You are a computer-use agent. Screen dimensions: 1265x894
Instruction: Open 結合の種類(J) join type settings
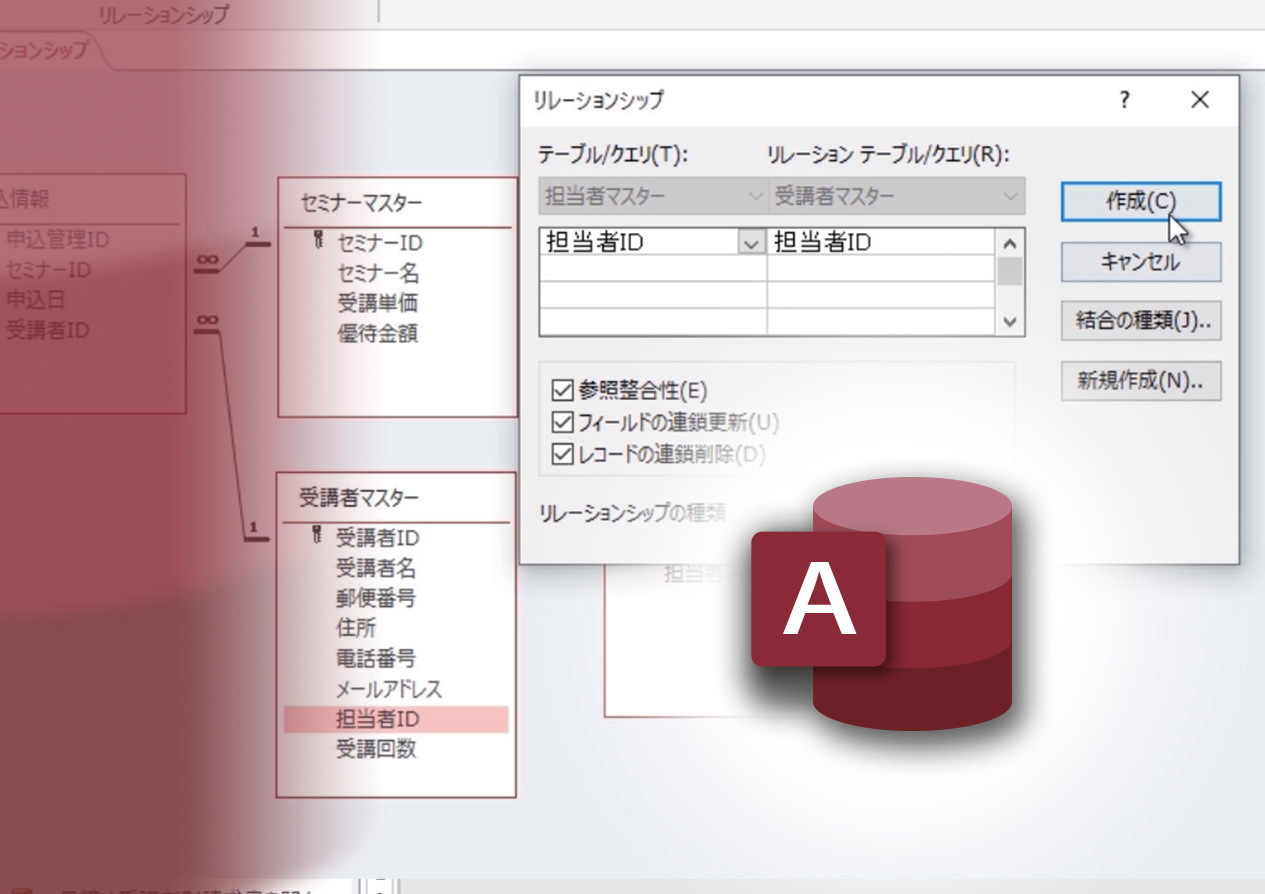tap(1140, 321)
